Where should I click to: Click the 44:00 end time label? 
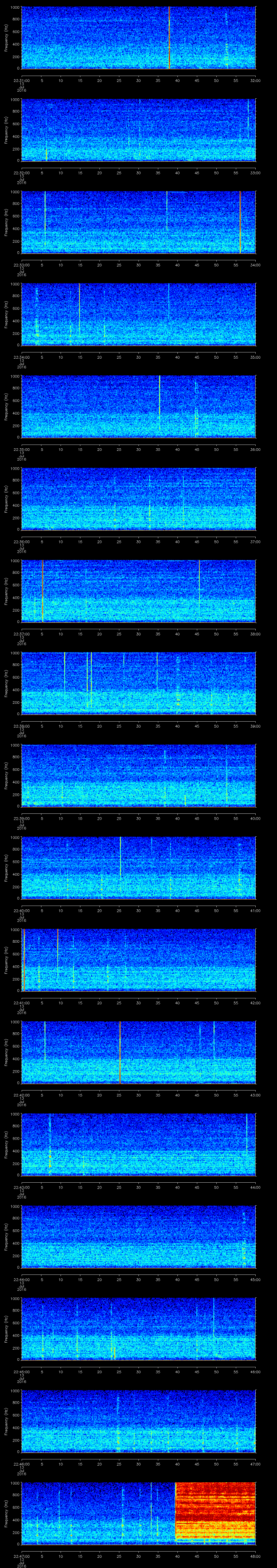click(x=255, y=1187)
